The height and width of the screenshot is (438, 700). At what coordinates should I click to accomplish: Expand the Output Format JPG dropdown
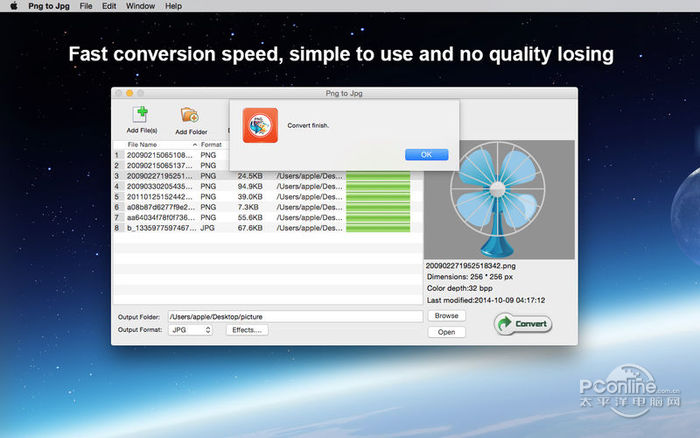pyautogui.click(x=190, y=330)
